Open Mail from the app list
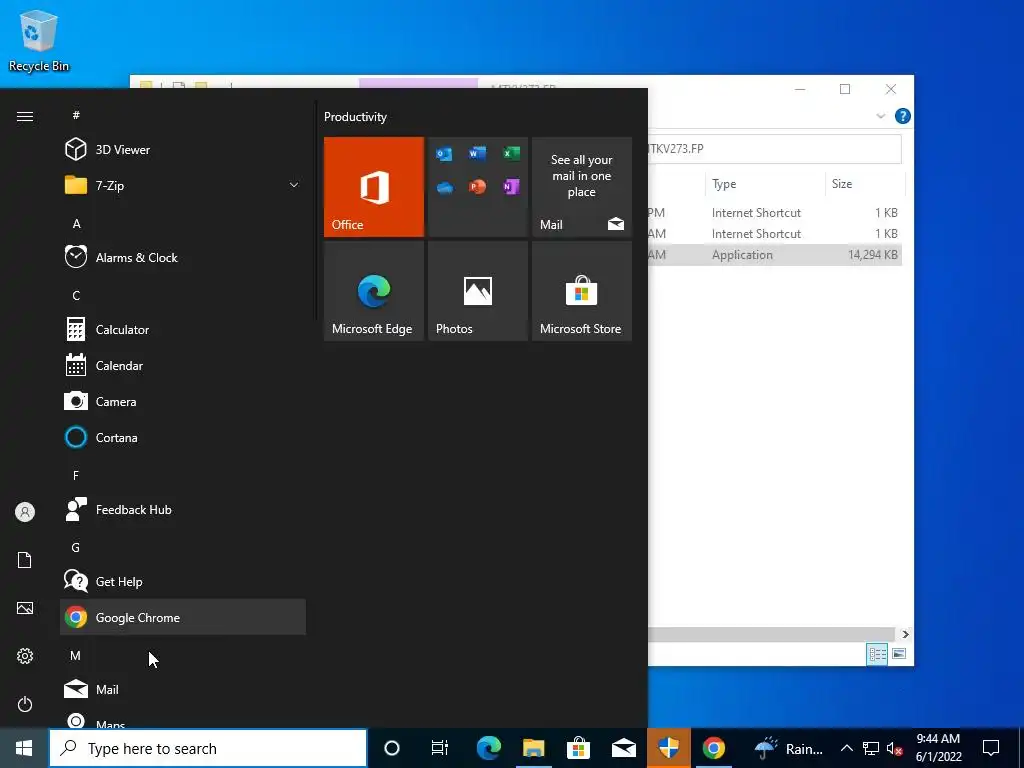This screenshot has height=768, width=1024. pos(183,689)
